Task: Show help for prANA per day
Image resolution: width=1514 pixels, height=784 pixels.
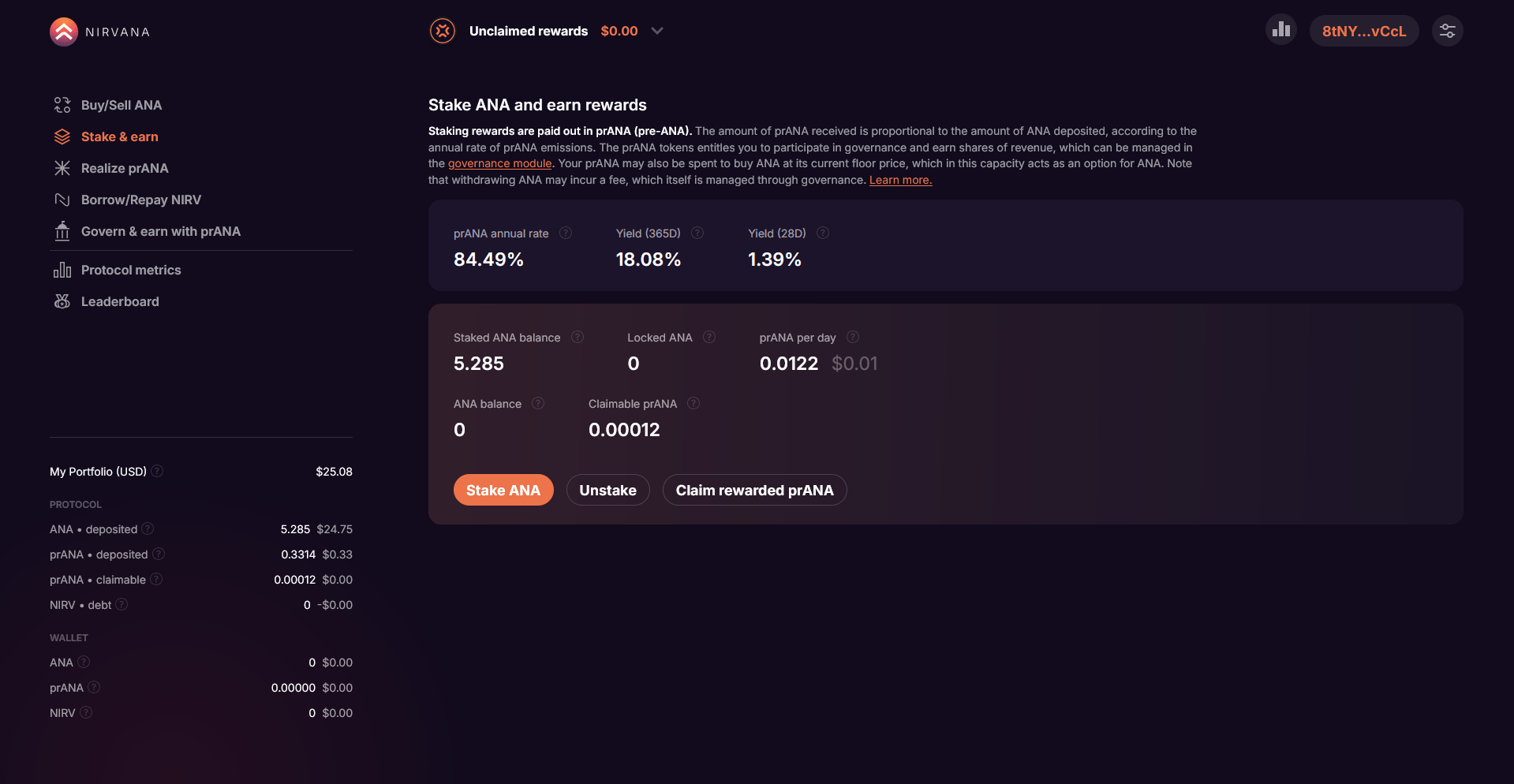Action: [x=853, y=337]
